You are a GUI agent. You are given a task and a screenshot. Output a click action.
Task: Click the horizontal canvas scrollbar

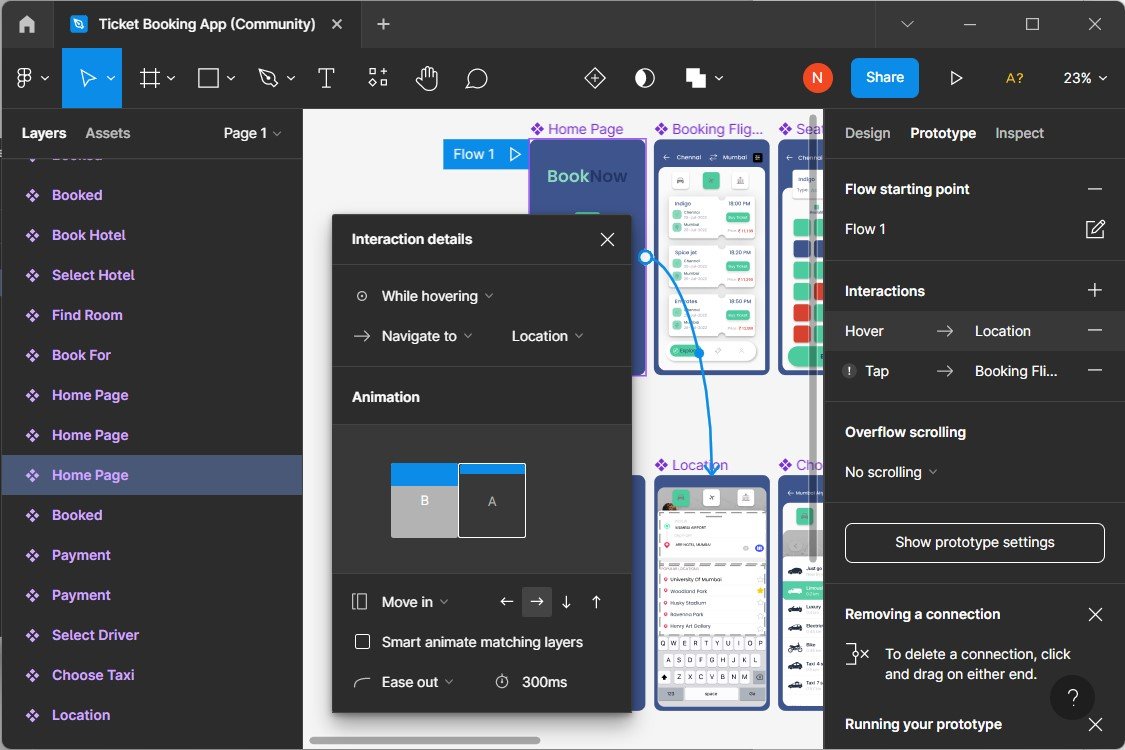[x=425, y=741]
